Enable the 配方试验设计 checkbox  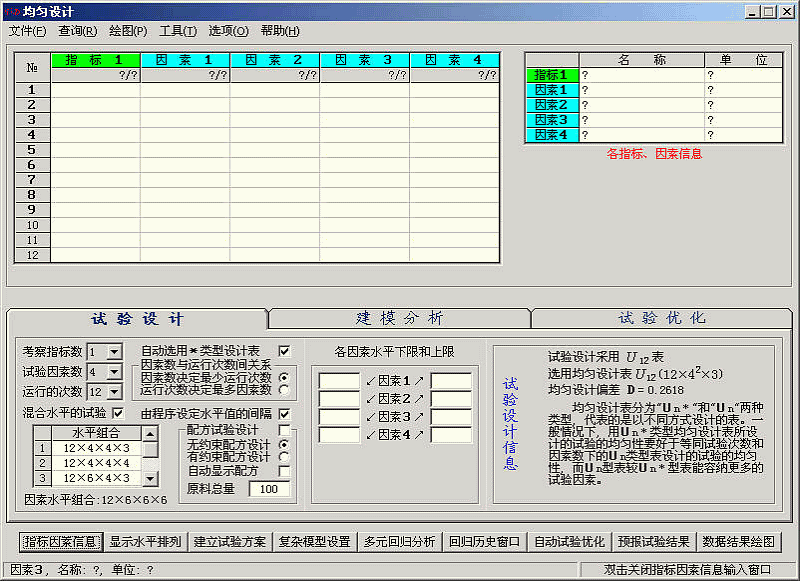284,430
